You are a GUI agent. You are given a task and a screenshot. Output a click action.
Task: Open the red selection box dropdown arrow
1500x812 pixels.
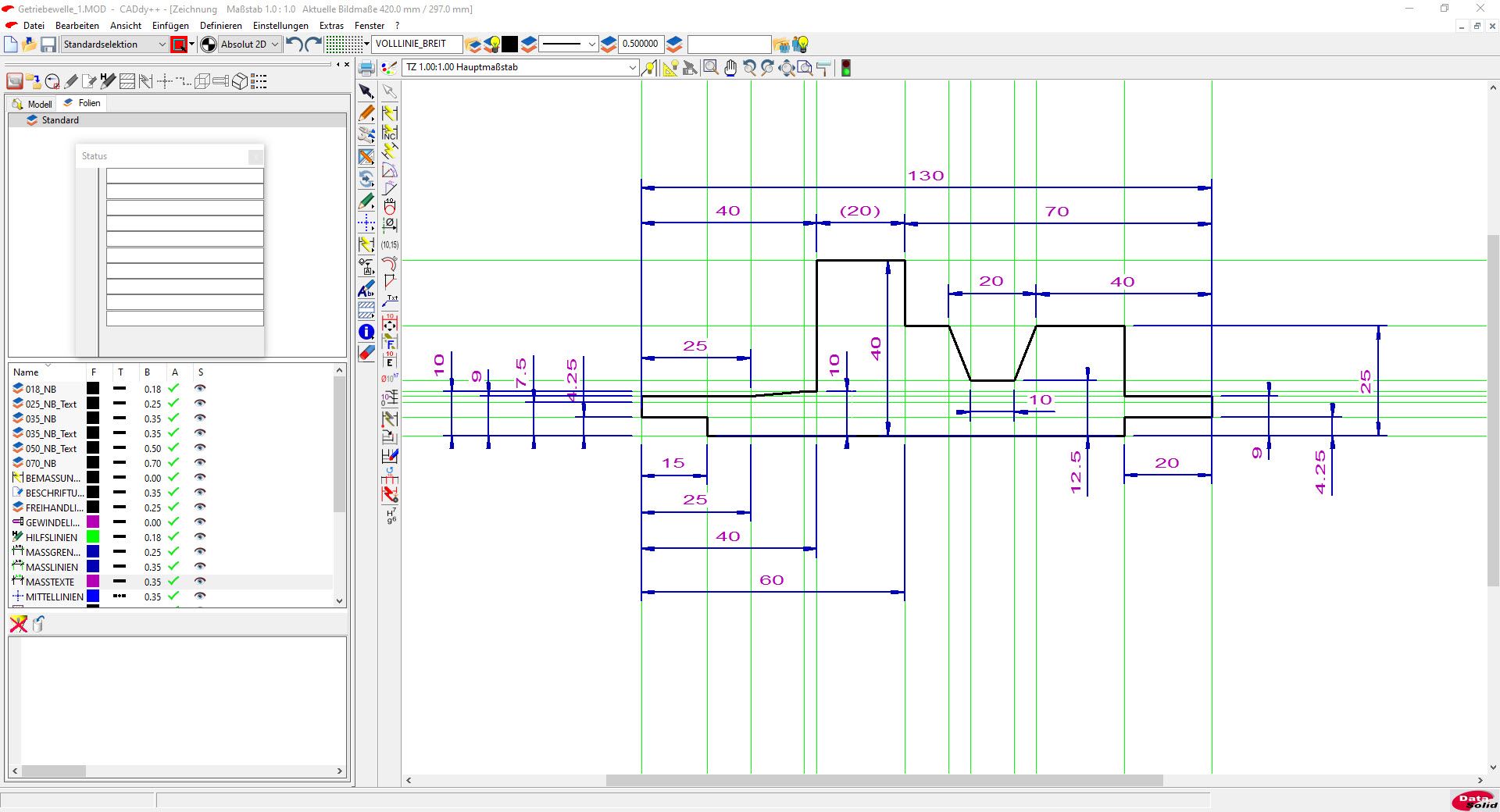point(191,45)
